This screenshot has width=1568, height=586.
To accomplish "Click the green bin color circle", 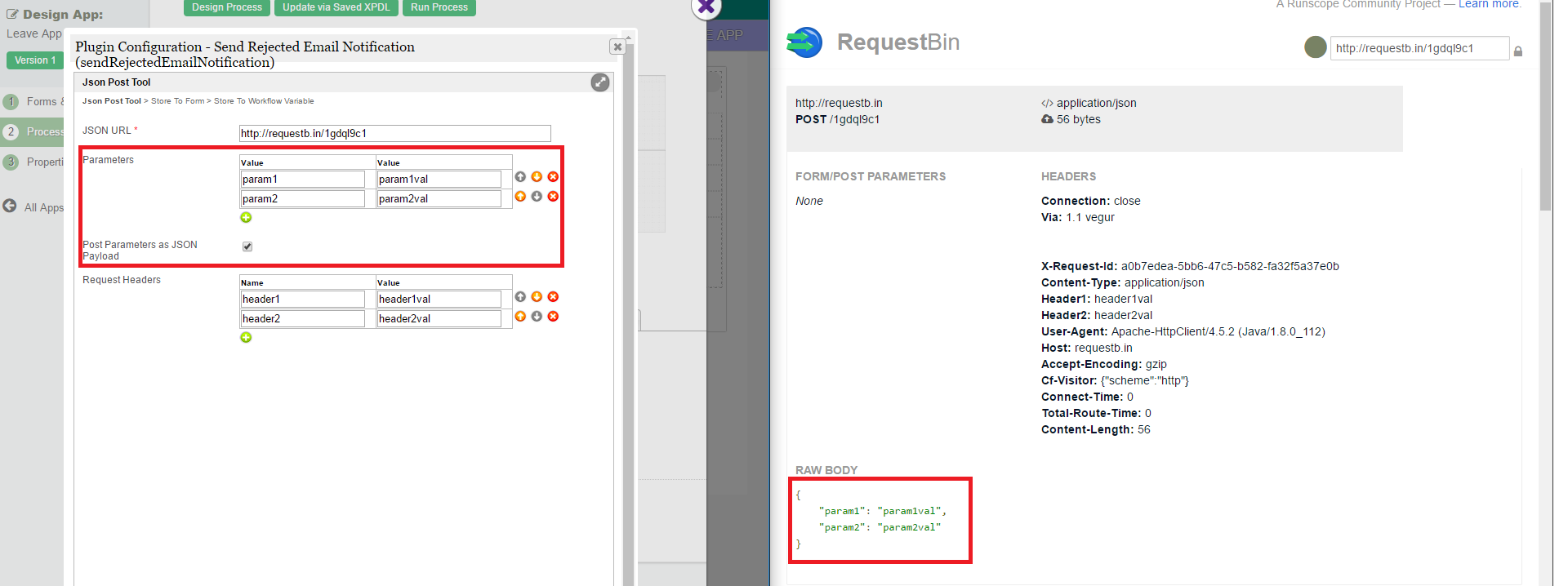I will pyautogui.click(x=1316, y=47).
